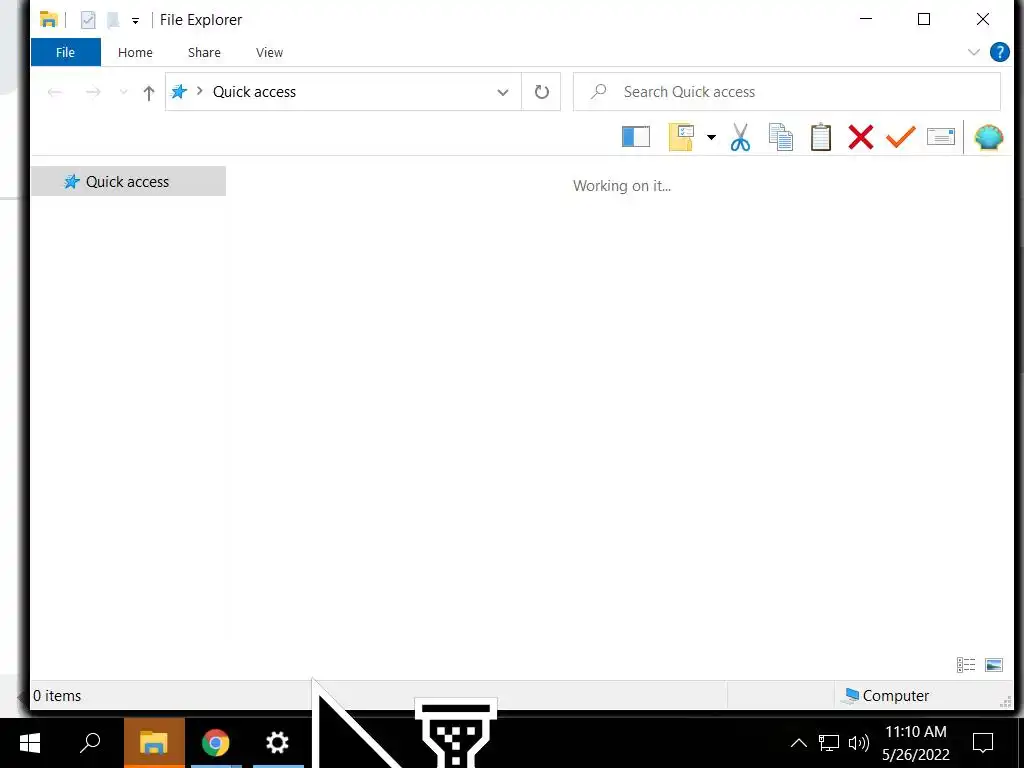Screen dimensions: 1024x768
Task: Open Settings from the taskbar
Action: 278,743
